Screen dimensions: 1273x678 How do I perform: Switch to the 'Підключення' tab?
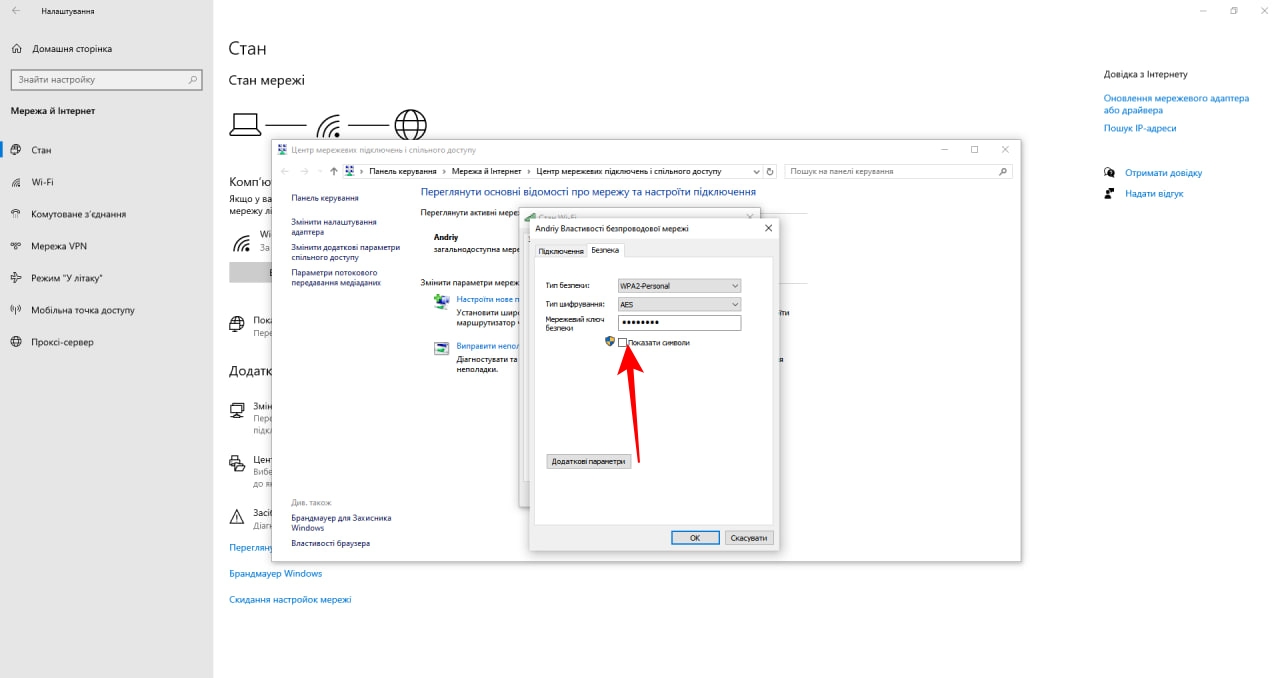[x=560, y=251]
